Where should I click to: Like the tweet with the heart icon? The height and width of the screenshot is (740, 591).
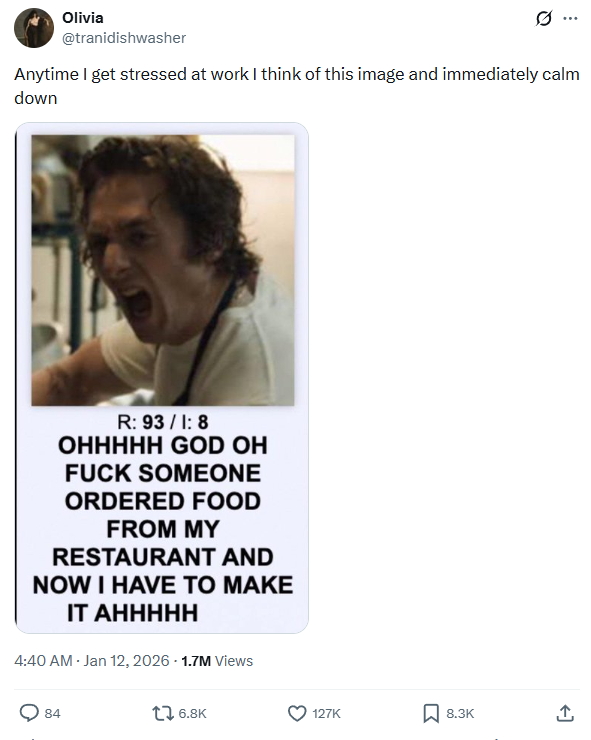click(297, 713)
